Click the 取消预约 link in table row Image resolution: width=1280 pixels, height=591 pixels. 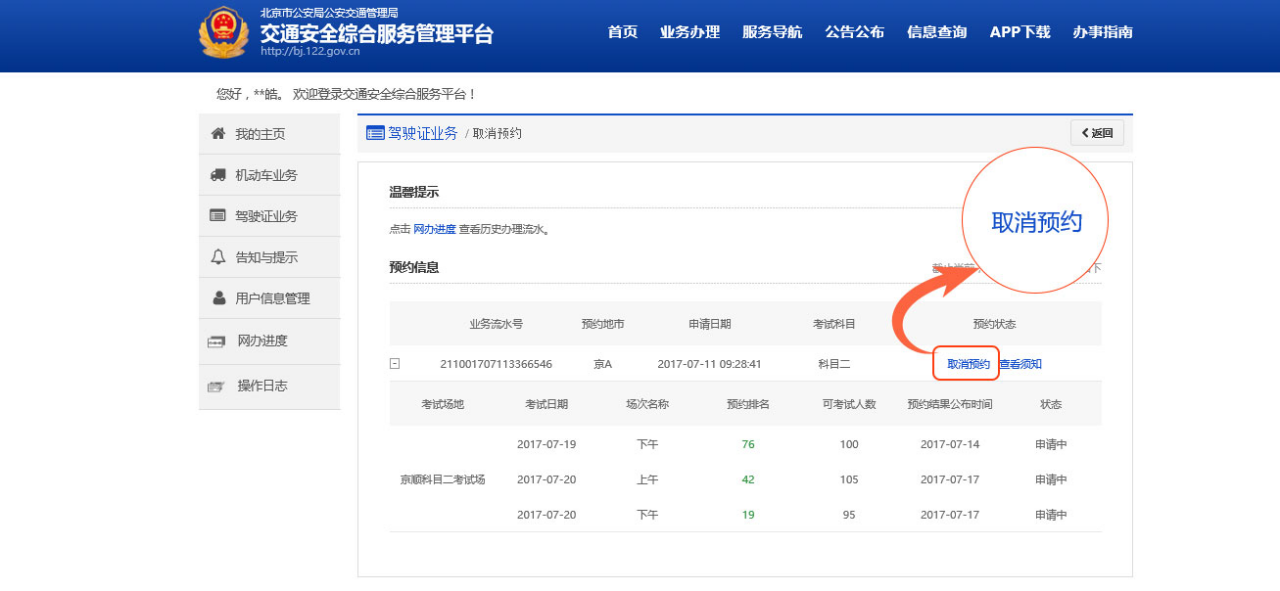pos(968,364)
